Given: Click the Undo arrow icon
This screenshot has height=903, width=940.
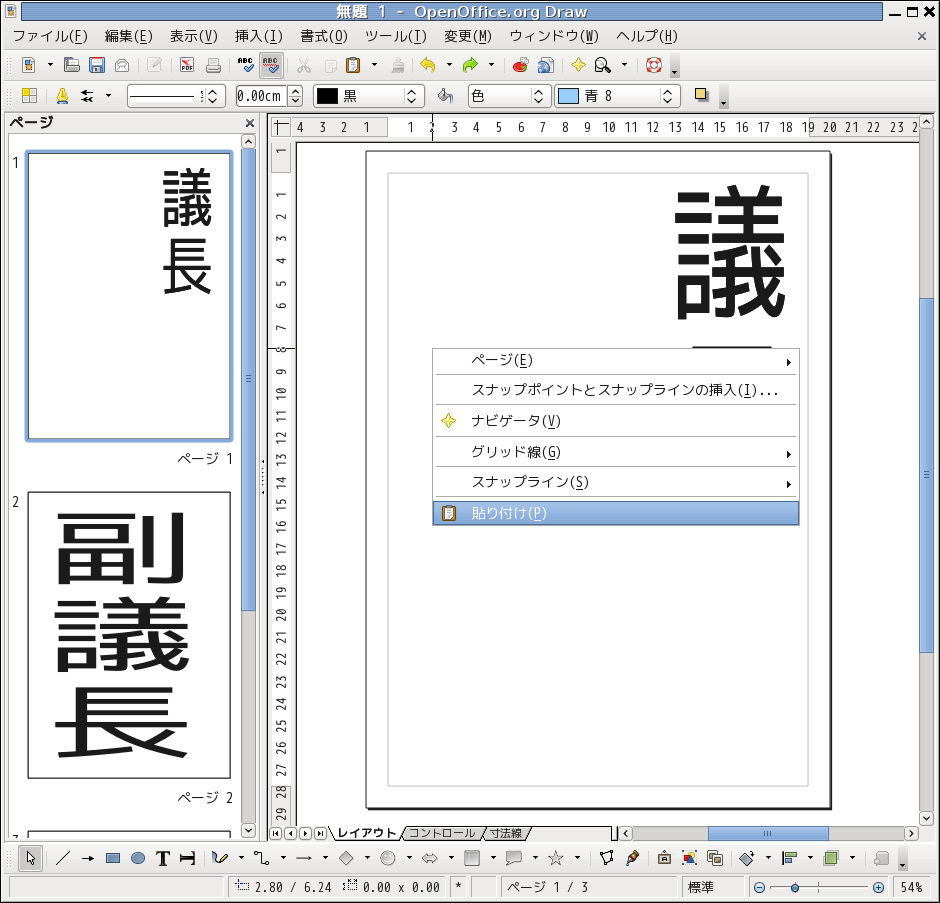Looking at the screenshot, I should 428,65.
